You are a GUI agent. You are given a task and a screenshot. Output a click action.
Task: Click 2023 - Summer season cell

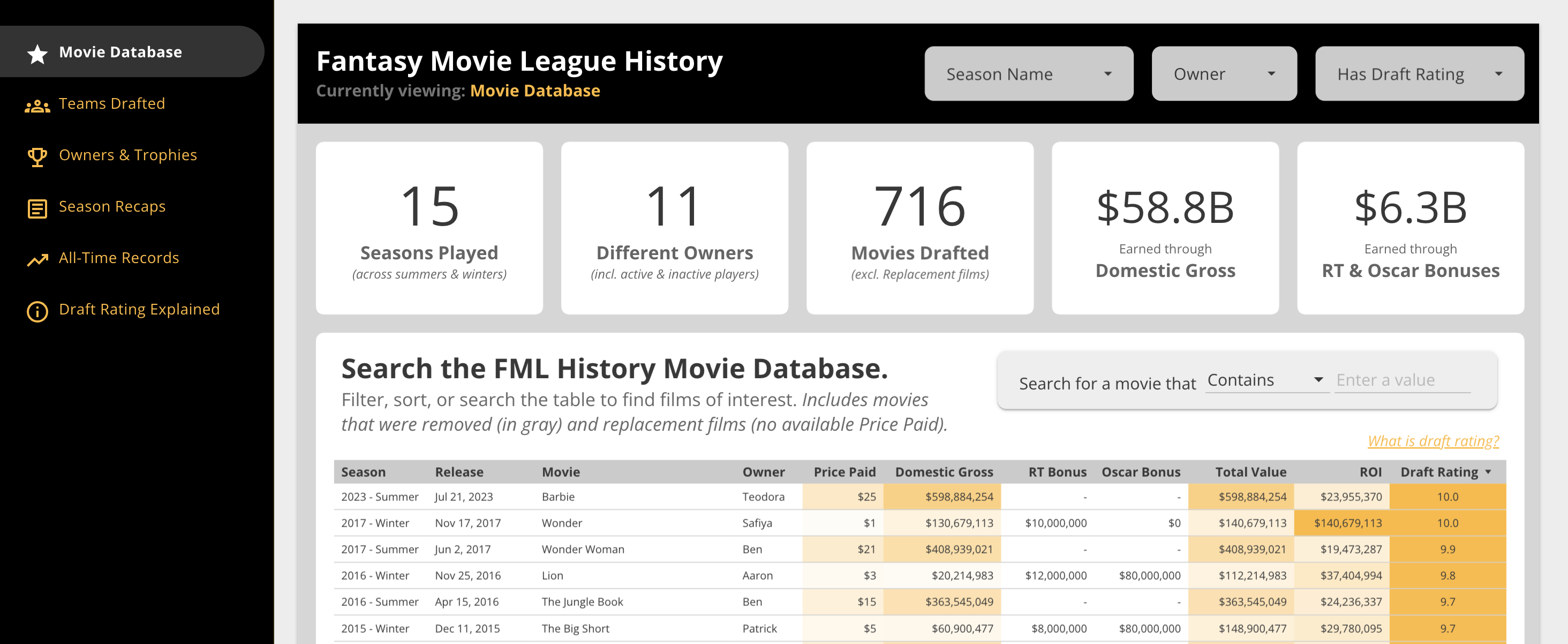[x=379, y=497]
